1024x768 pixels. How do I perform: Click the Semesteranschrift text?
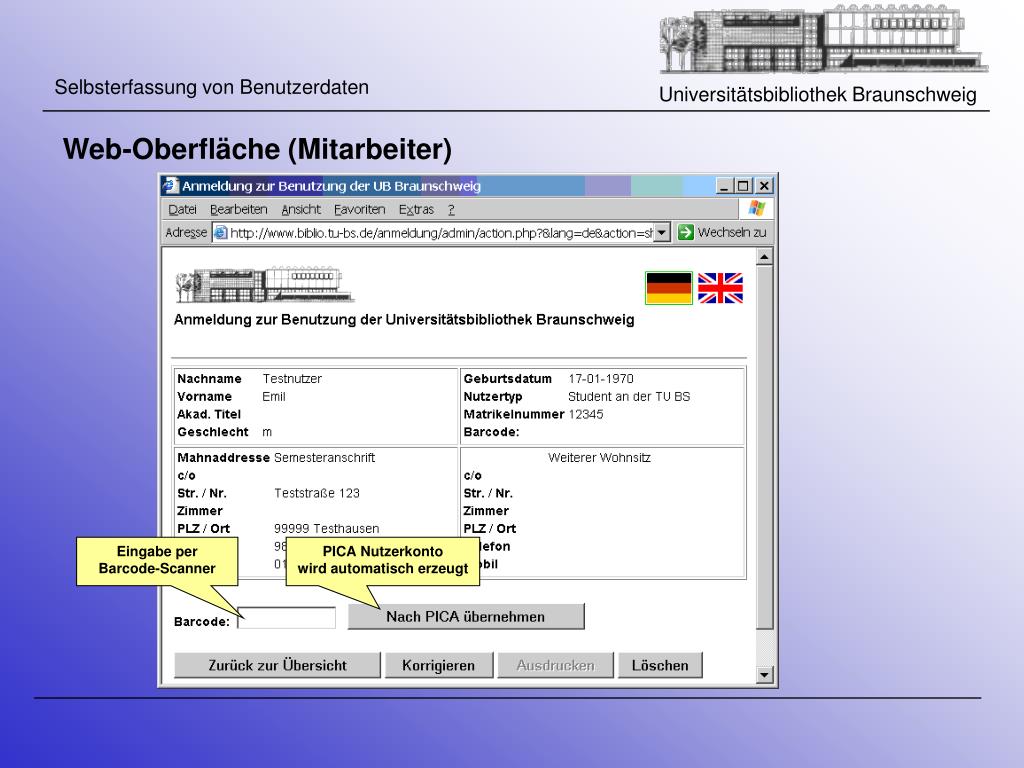tap(325, 458)
